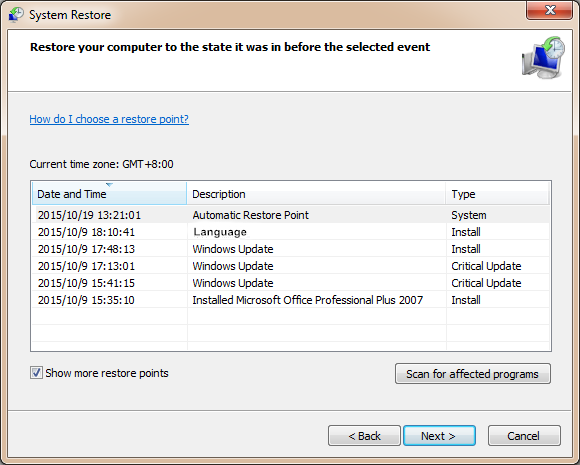This screenshot has height=465, width=580.
Task: Click the computer restore clock icon
Action: (543, 57)
